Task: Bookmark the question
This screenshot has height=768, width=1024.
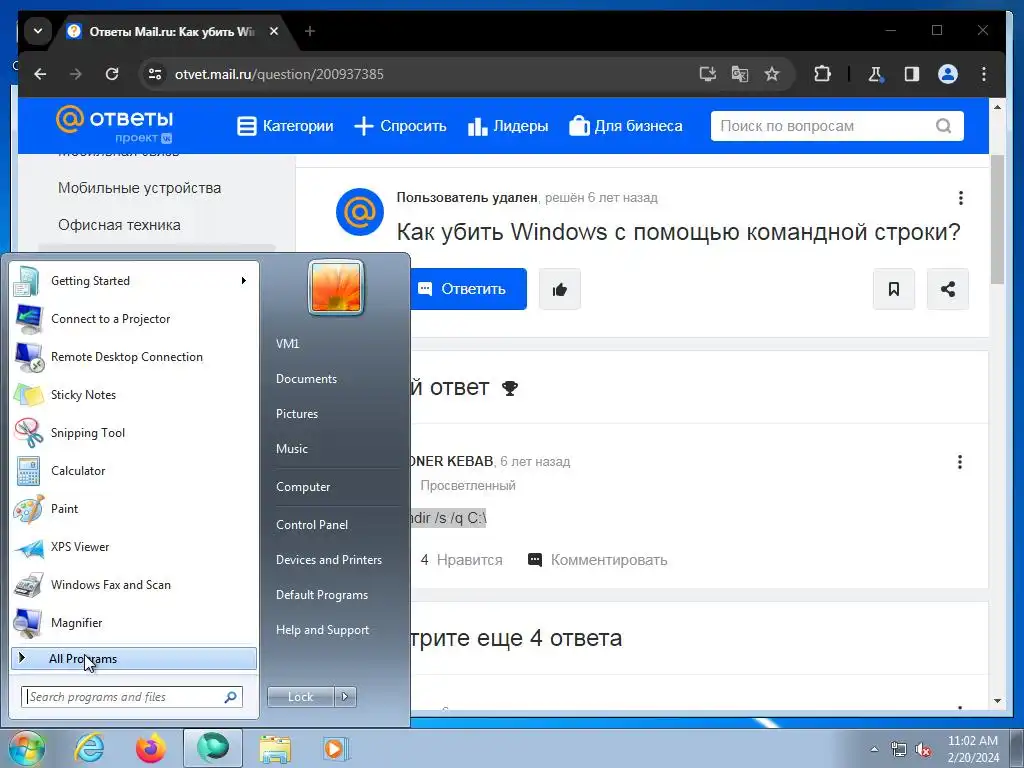Action: point(893,289)
